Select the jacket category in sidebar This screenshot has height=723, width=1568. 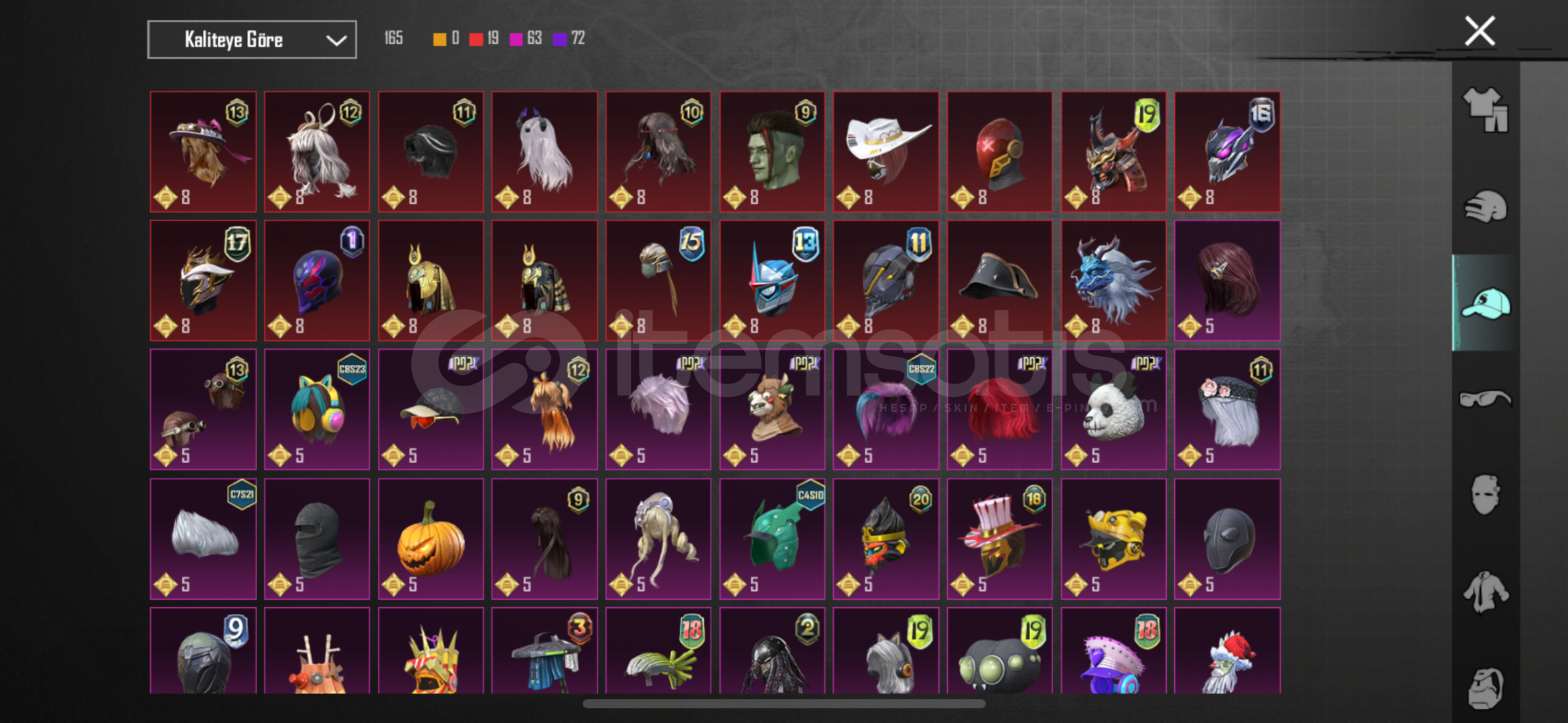[1485, 592]
